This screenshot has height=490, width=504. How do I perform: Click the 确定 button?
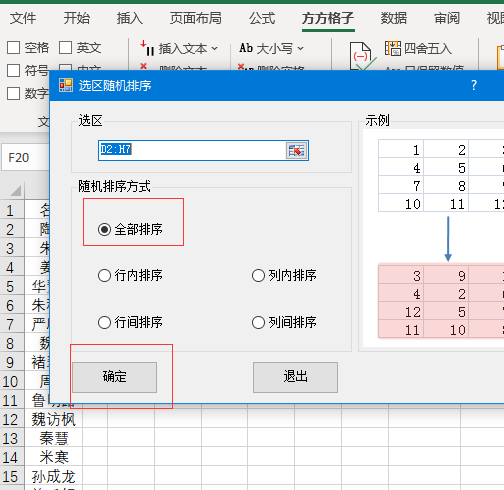pyautogui.click(x=115, y=377)
